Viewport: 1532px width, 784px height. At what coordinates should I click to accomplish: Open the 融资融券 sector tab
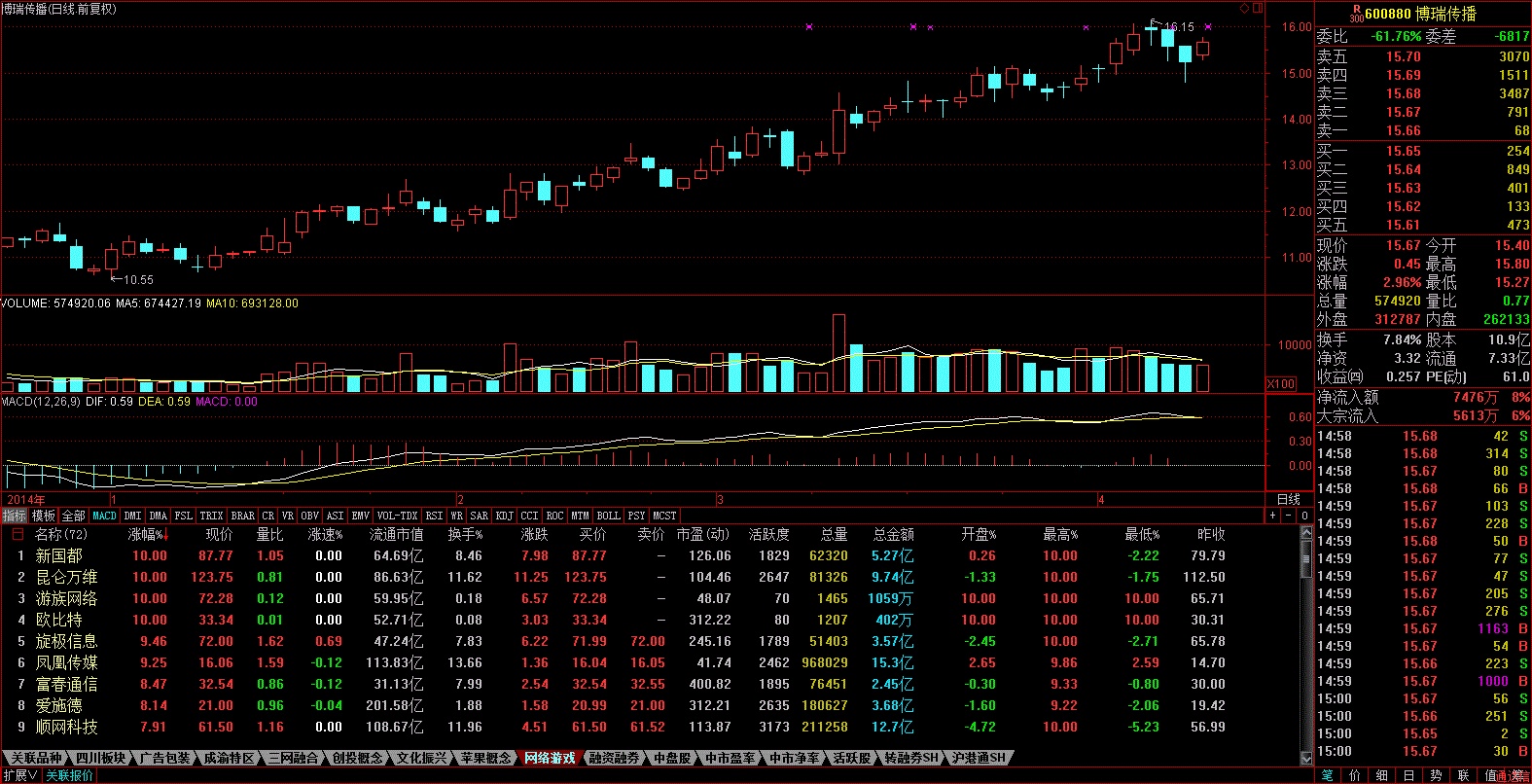[x=614, y=758]
